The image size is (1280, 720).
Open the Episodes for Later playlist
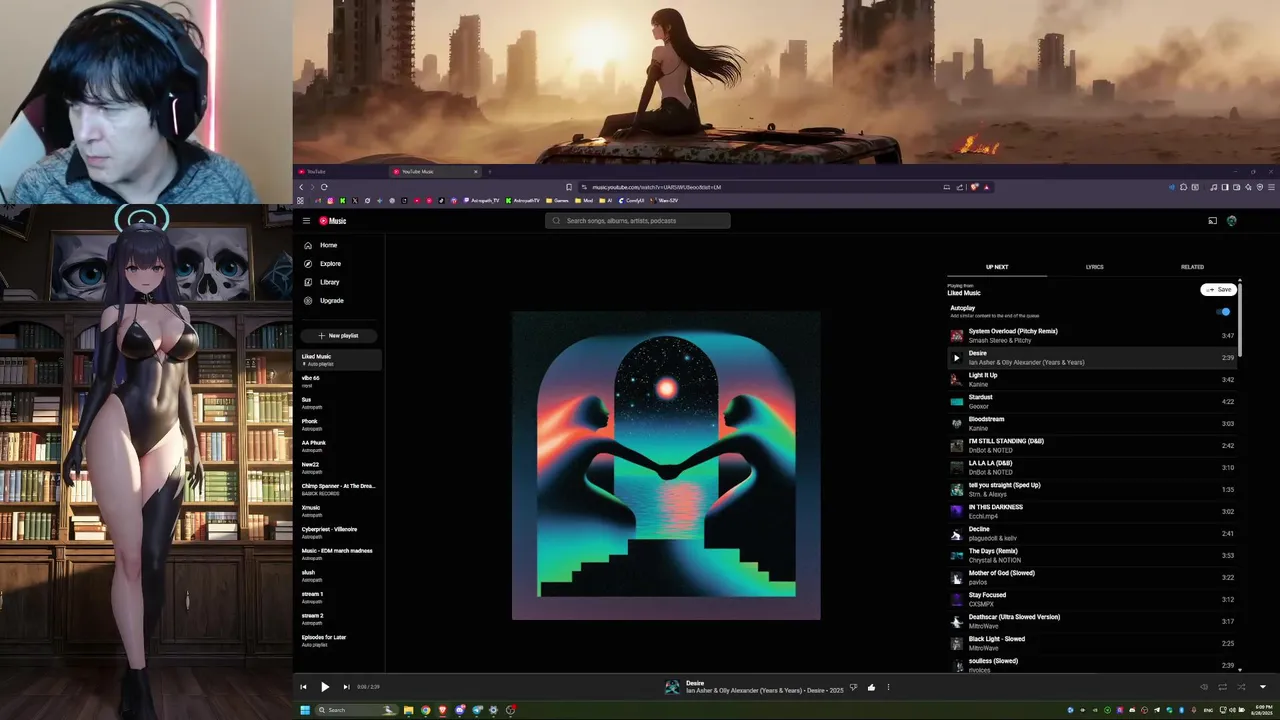(x=339, y=641)
